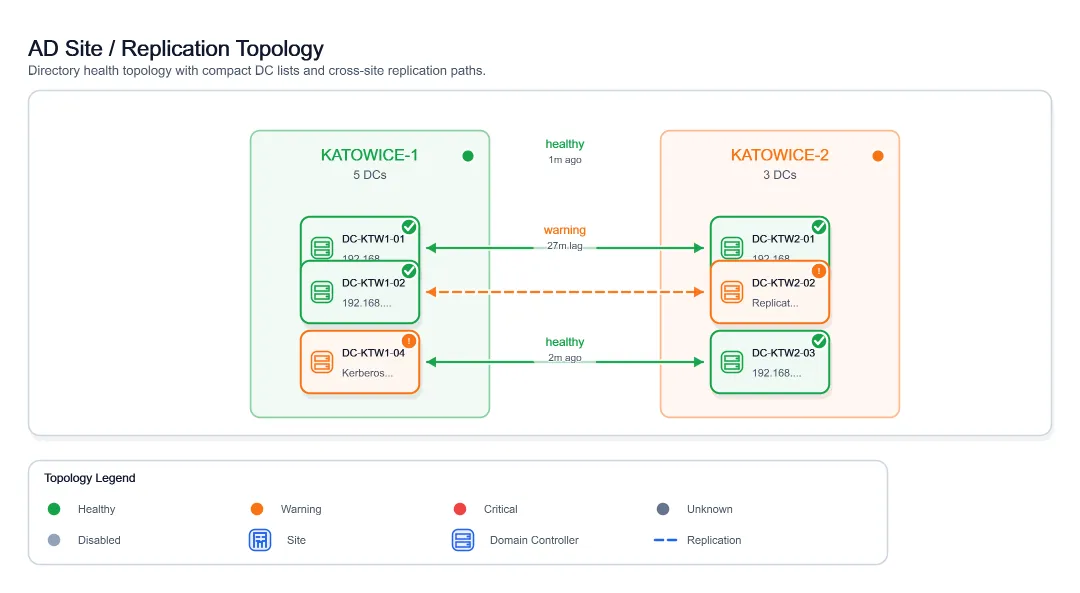Click the orange warning badge on DC-KTW2-02
This screenshot has height=593, width=1080.
pyautogui.click(x=819, y=271)
